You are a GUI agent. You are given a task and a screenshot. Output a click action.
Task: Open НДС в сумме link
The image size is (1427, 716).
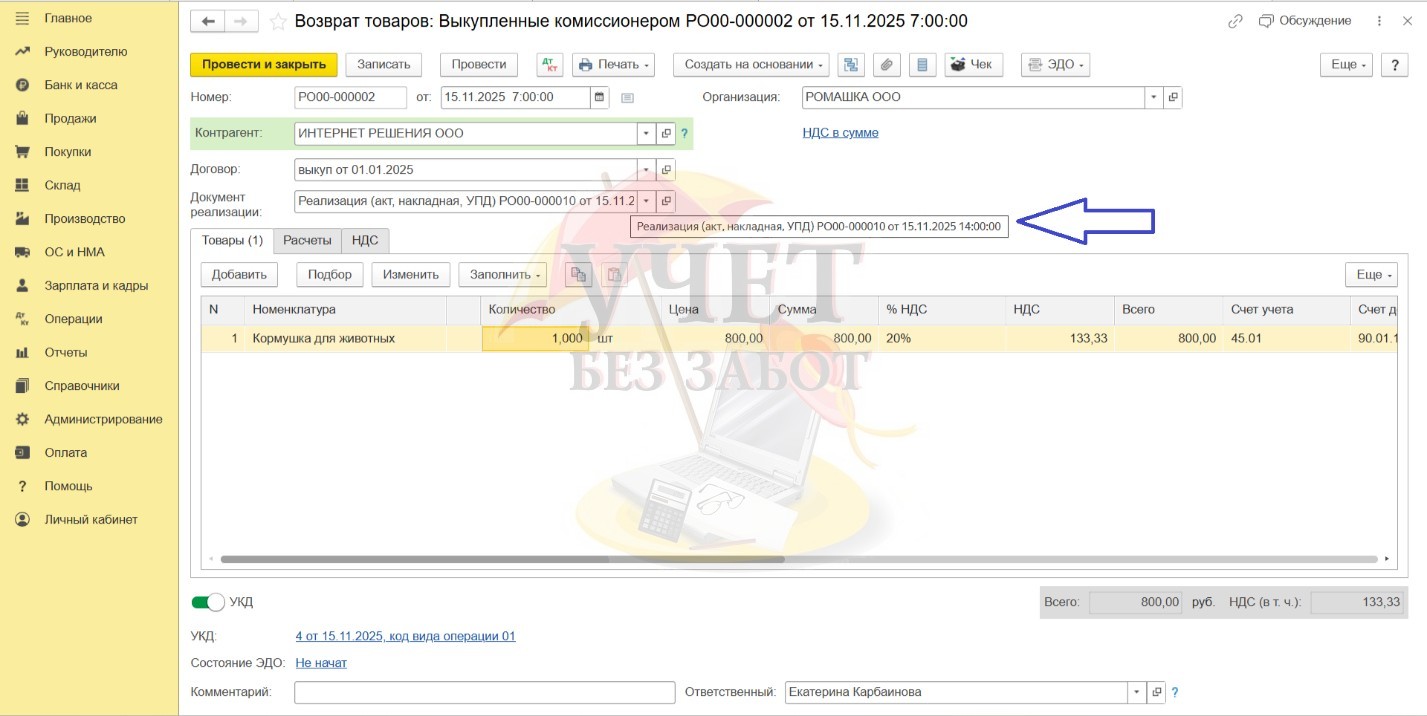840,133
